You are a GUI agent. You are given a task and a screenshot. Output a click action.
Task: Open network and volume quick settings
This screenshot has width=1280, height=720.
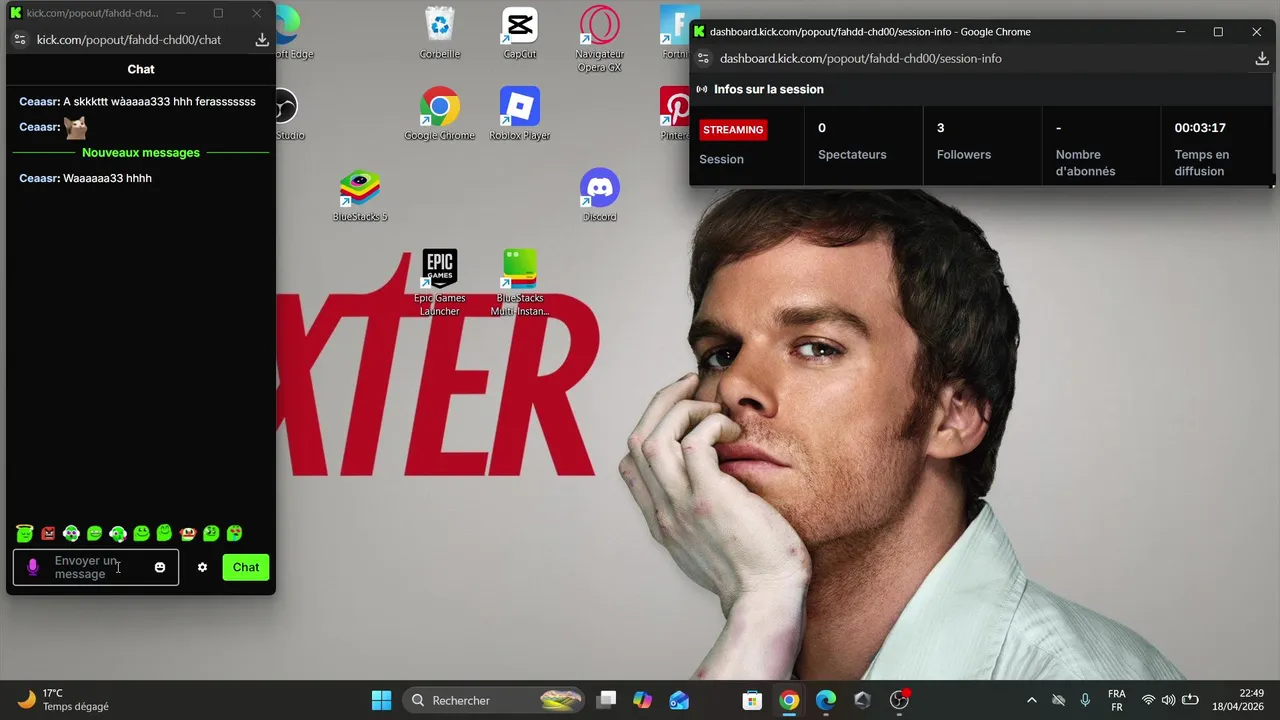pos(1169,700)
